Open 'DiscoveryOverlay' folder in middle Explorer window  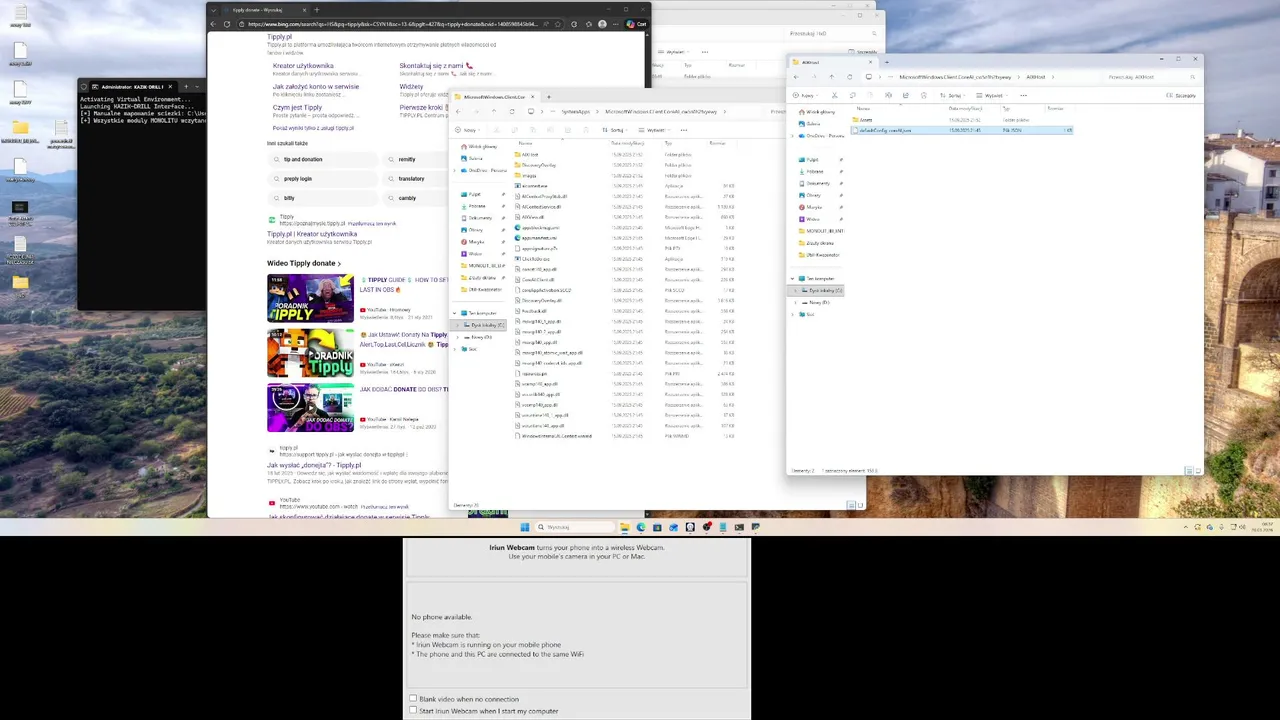[x=540, y=165]
